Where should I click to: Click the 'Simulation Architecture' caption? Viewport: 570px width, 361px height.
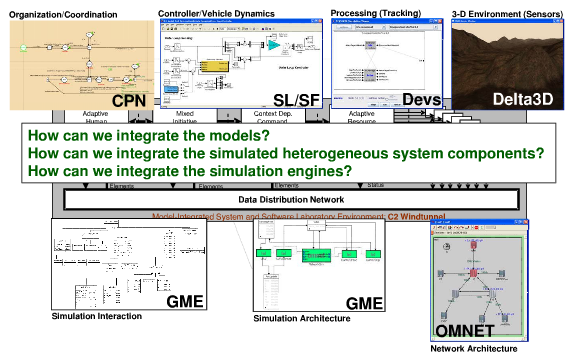(302, 318)
